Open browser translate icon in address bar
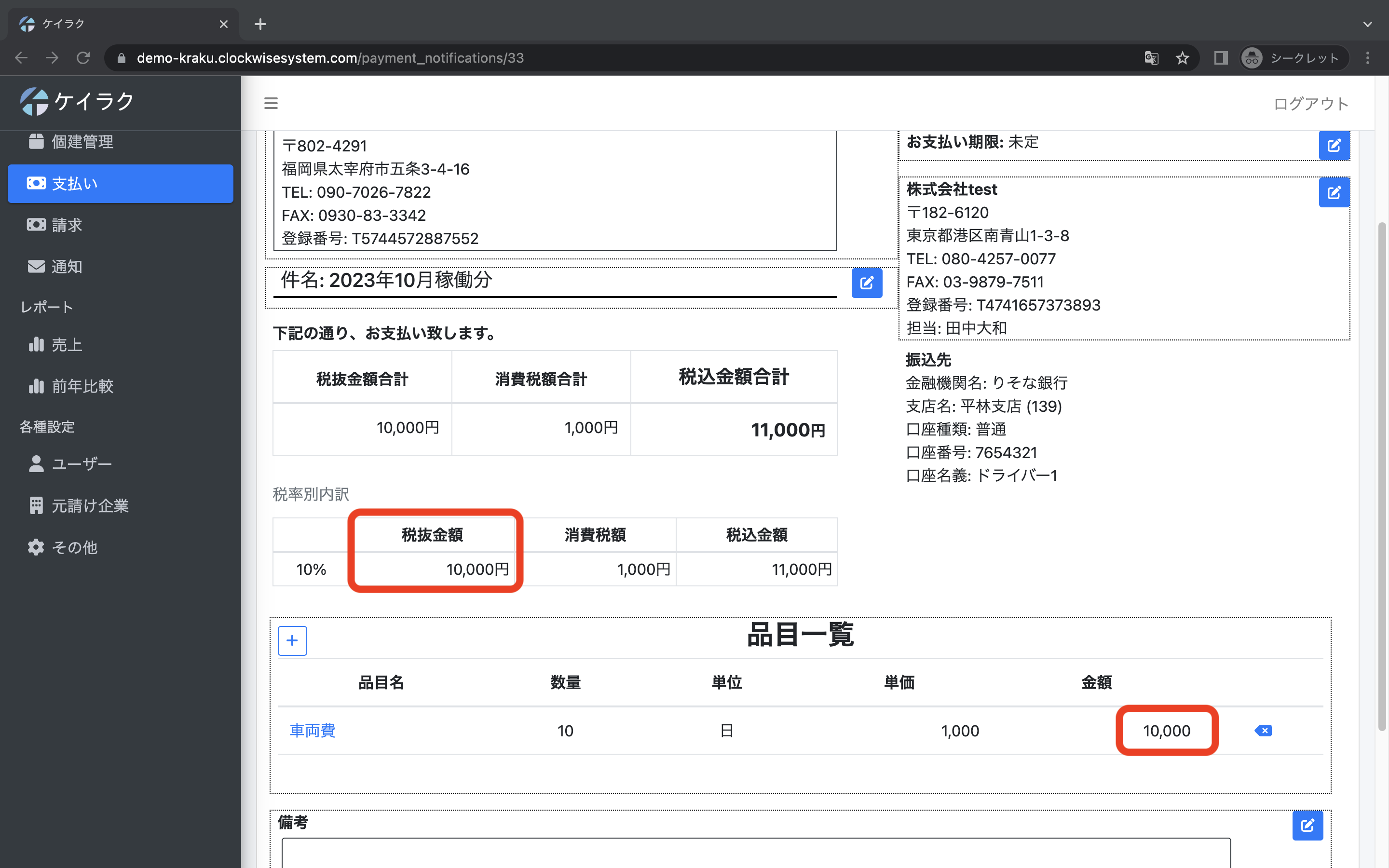Screen dimensions: 1389x868 [x=1151, y=58]
